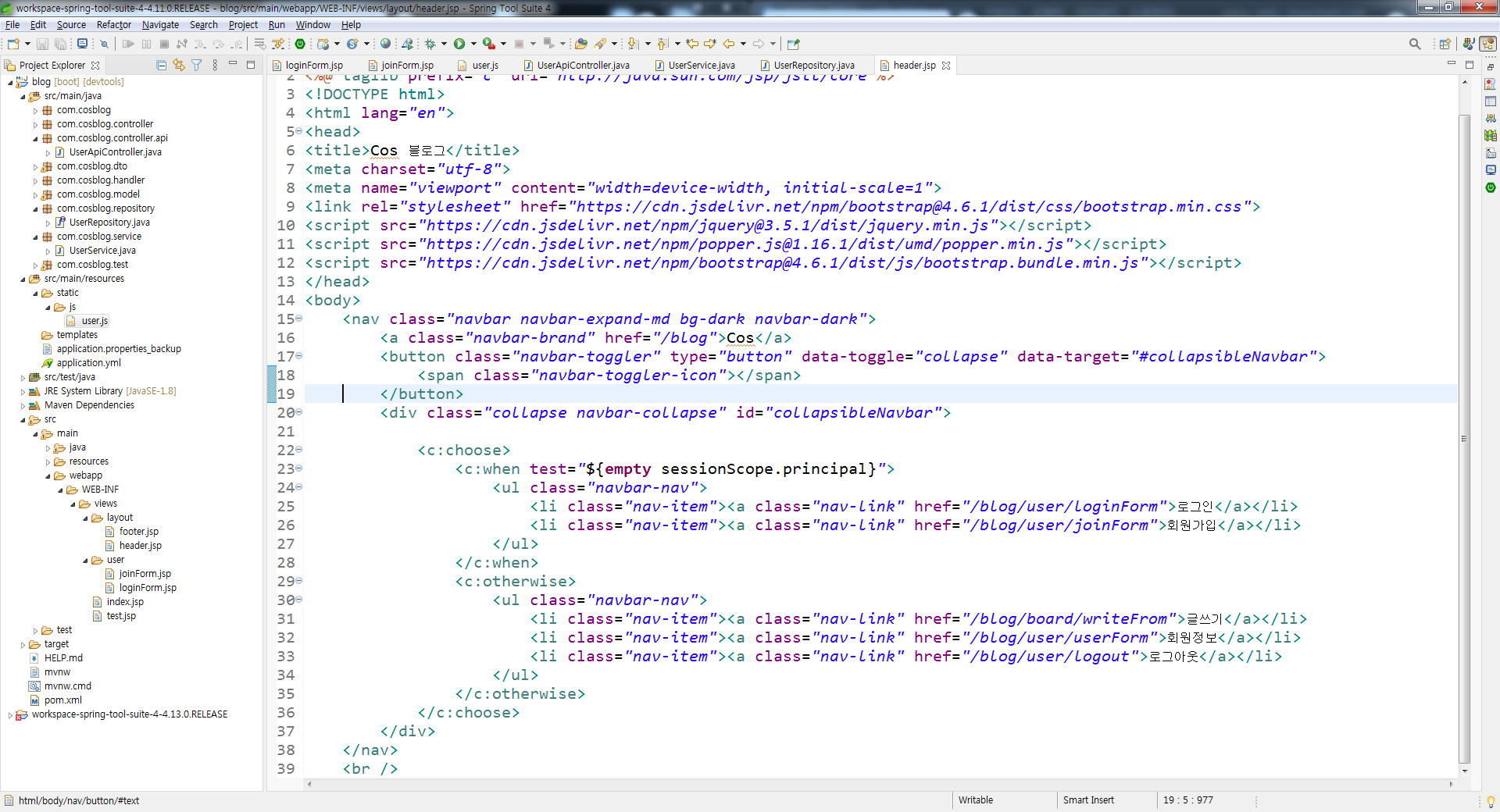Open the internal web browser globe icon
Screen dimensions: 1500x812
(x=385, y=44)
